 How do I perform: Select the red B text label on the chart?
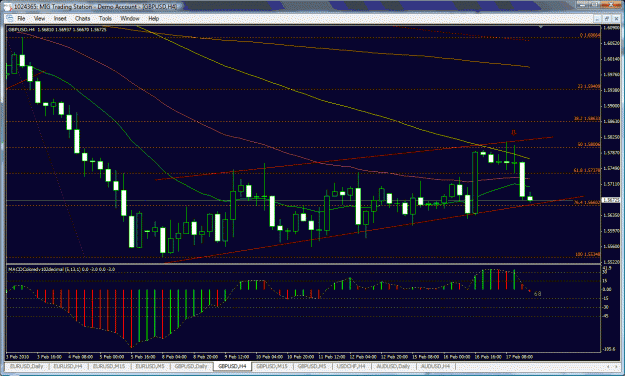coord(514,132)
